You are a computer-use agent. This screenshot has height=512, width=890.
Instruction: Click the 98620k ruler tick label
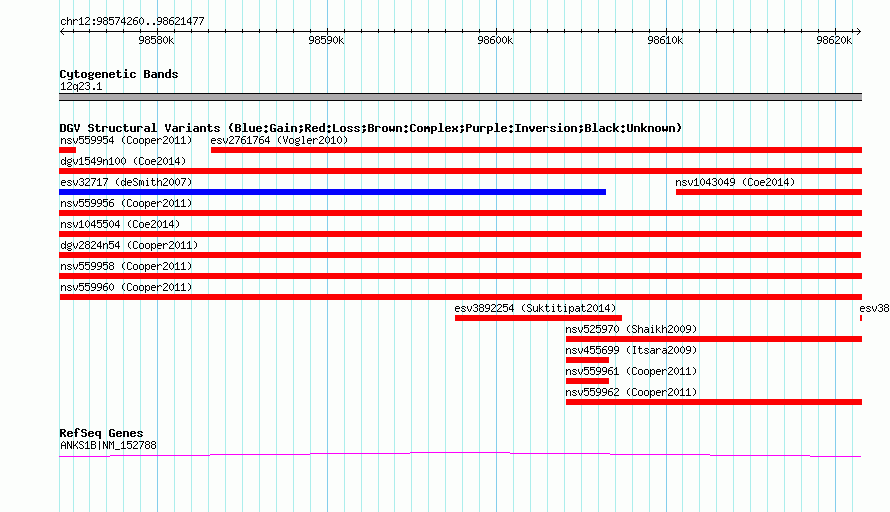click(834, 40)
